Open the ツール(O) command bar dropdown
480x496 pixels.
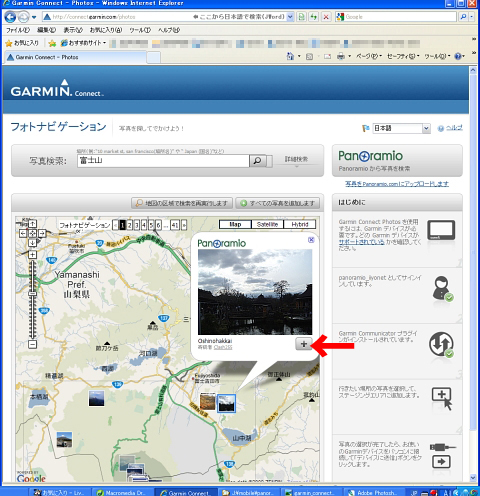[437, 57]
